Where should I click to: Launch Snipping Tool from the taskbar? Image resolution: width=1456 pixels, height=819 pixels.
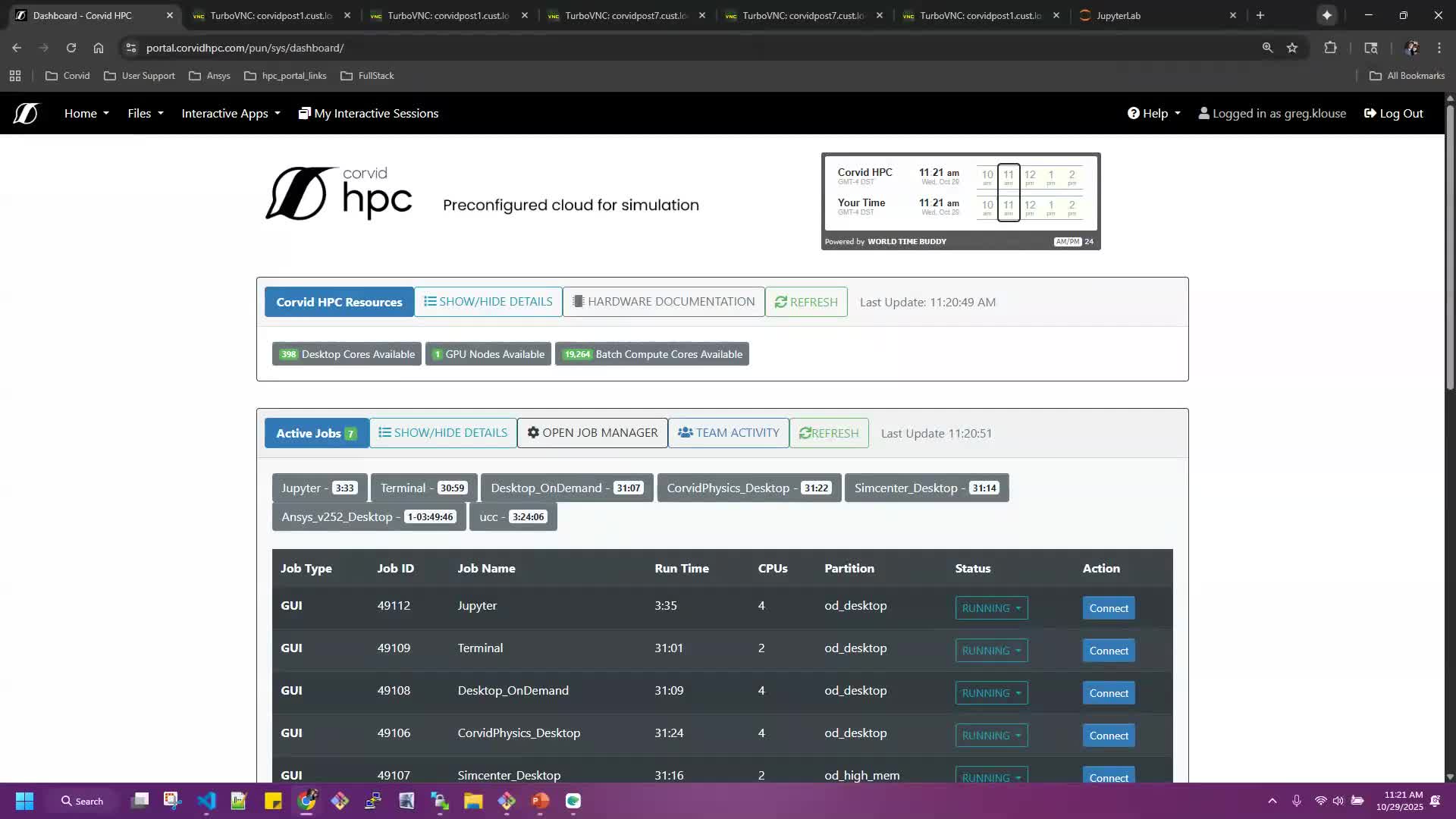pos(172,801)
